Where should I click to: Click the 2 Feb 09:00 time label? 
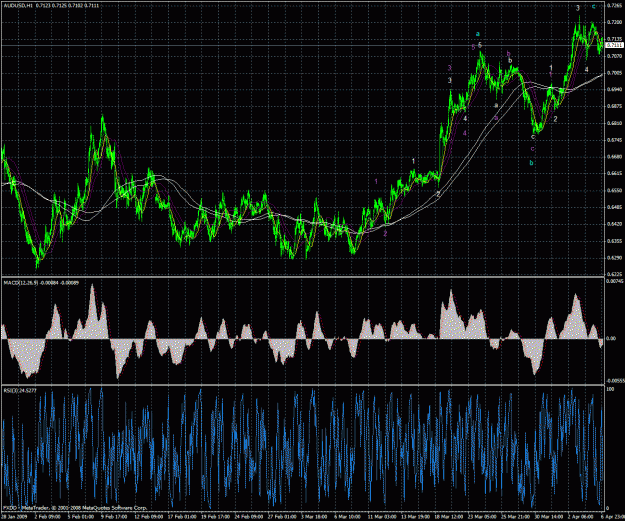click(x=48, y=517)
